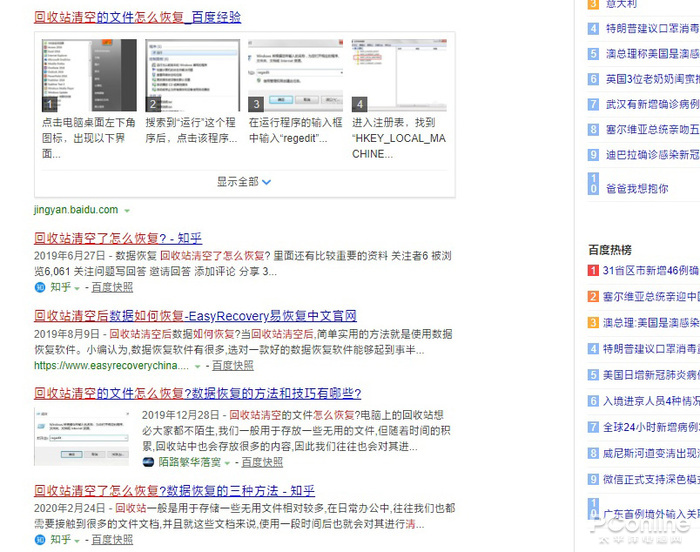Open 百度快照 for the 2019年6月27日 result
The width and height of the screenshot is (700, 552).
tap(112, 287)
